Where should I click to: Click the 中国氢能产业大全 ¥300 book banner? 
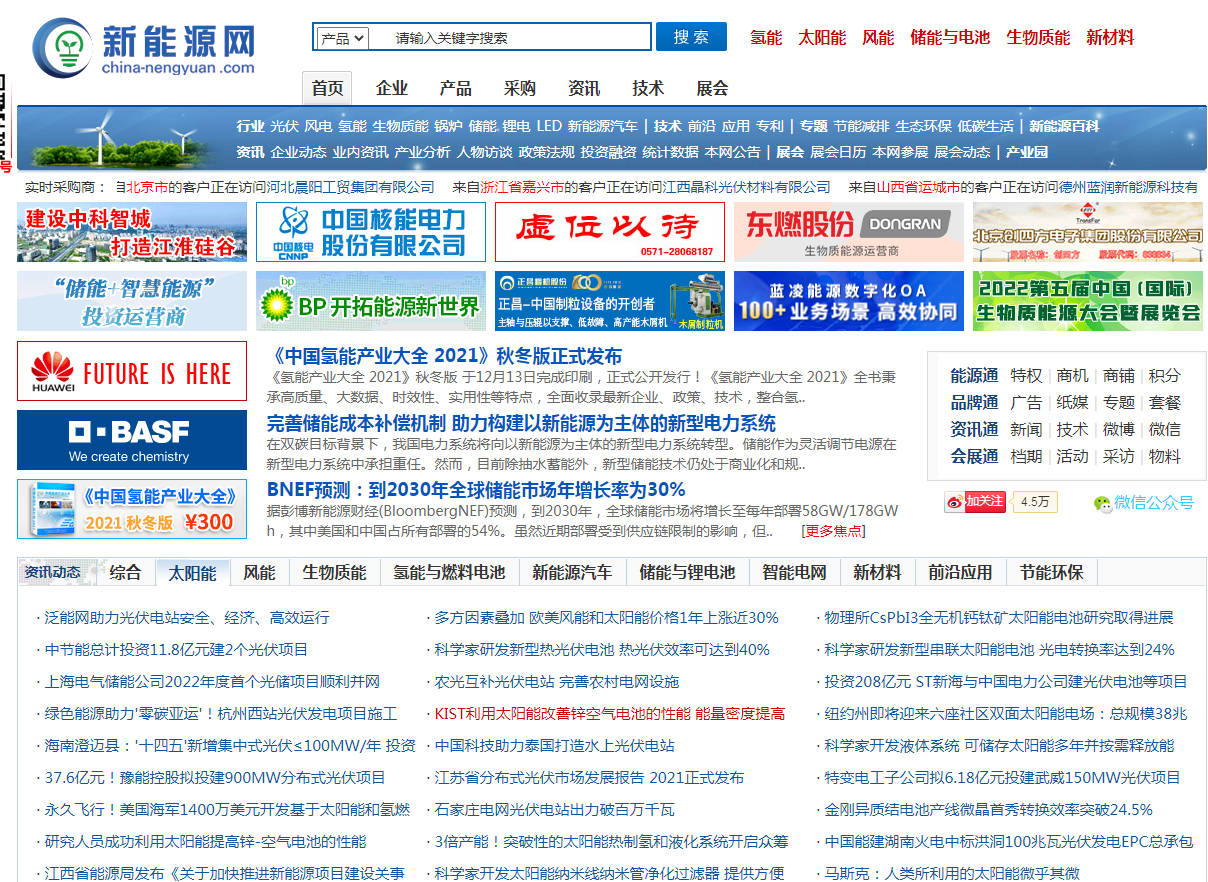pos(132,509)
